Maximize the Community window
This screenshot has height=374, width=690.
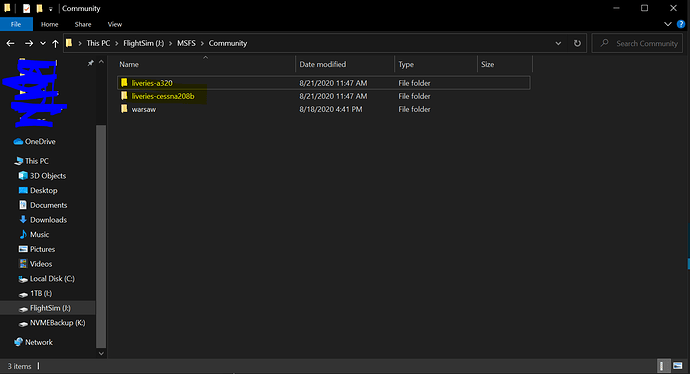(x=644, y=8)
